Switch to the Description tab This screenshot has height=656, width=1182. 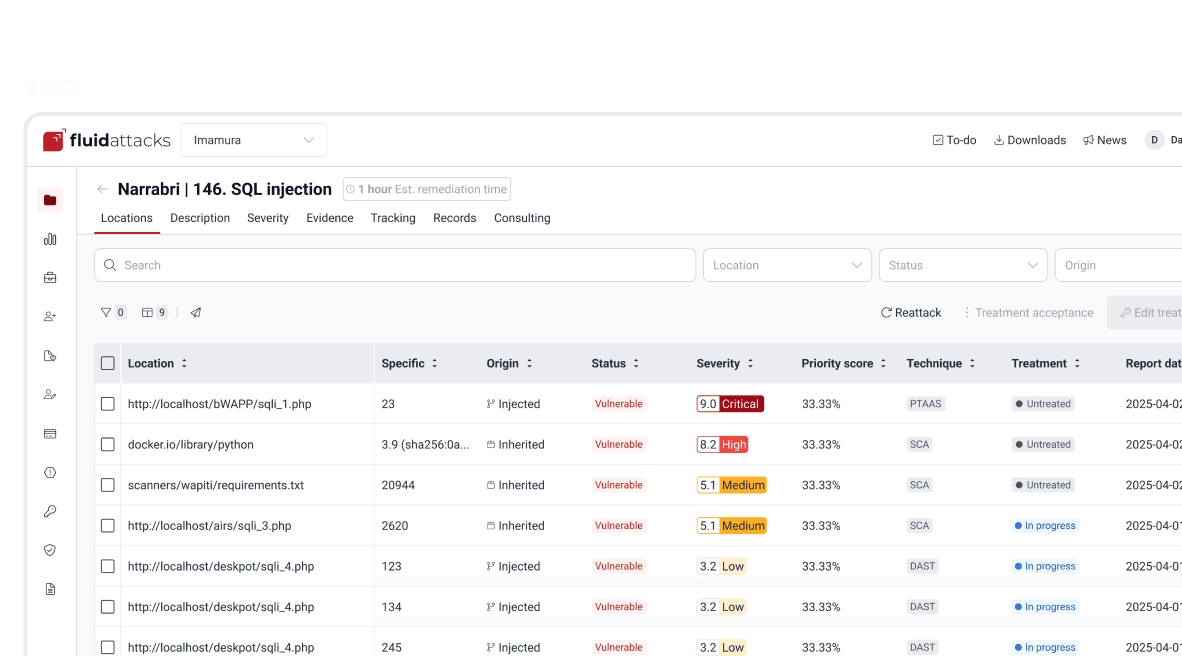click(200, 218)
